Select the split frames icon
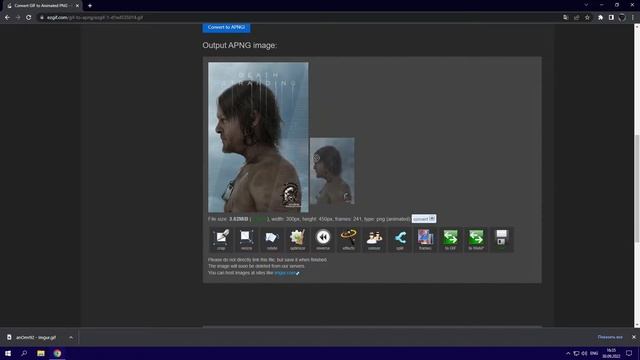Image resolution: width=640 pixels, height=360 pixels. click(x=400, y=240)
